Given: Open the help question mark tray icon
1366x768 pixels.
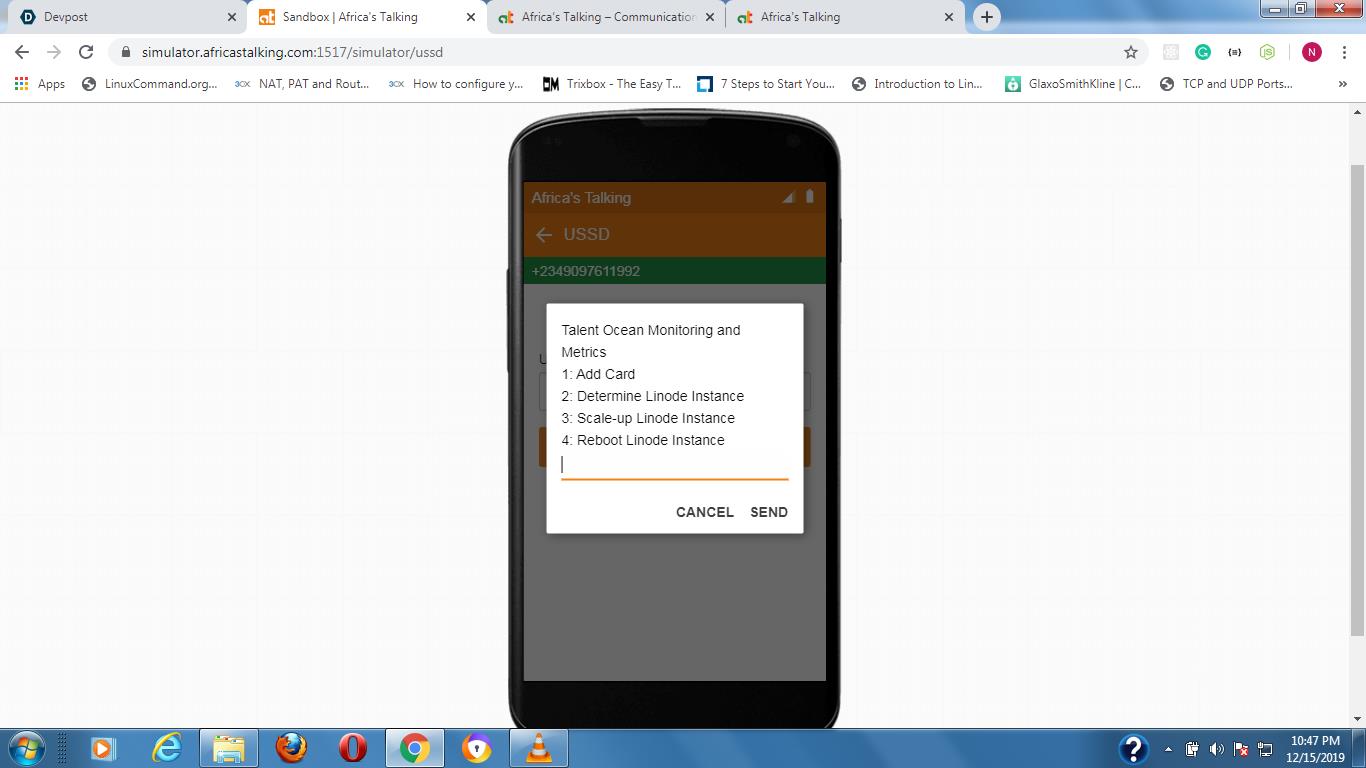Looking at the screenshot, I should tap(1133, 749).
